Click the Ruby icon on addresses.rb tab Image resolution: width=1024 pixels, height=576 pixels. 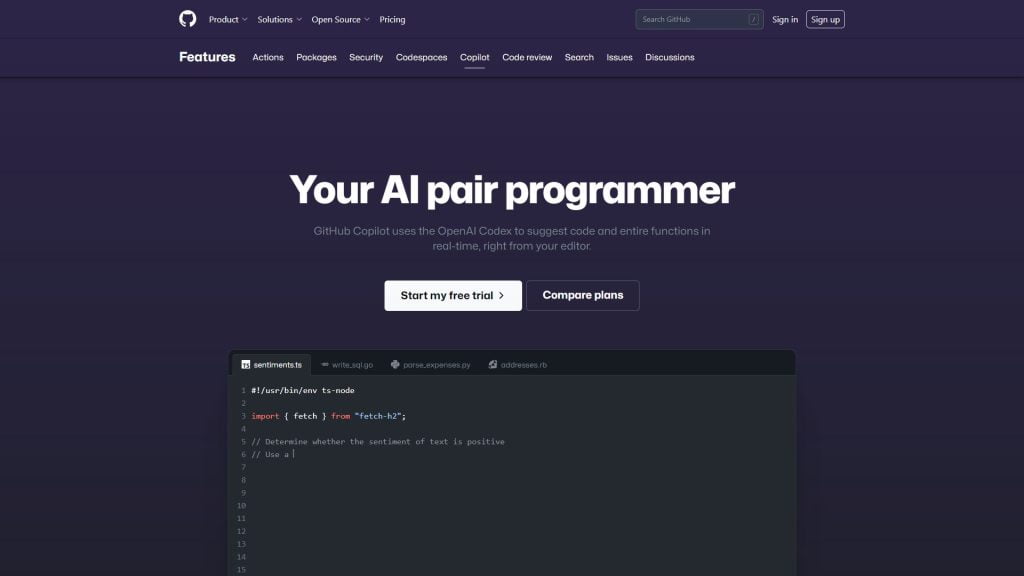(x=493, y=365)
